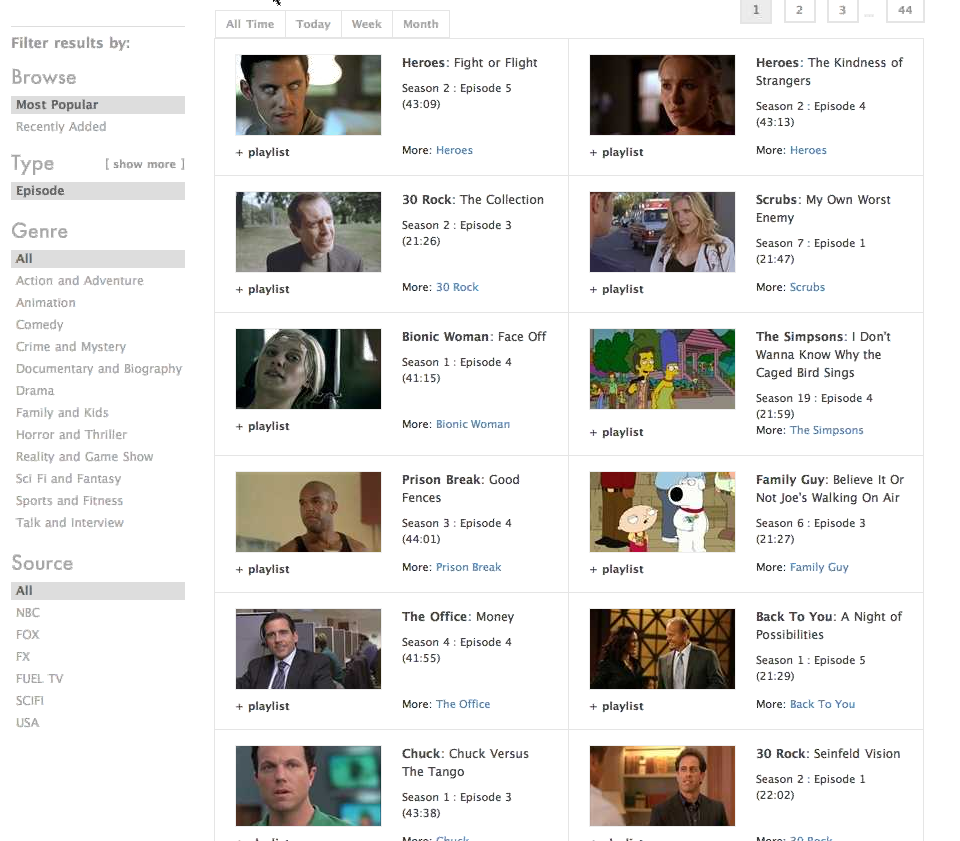Image resolution: width=960 pixels, height=841 pixels.
Task: Switch to the All Time tab
Action: (x=250, y=24)
